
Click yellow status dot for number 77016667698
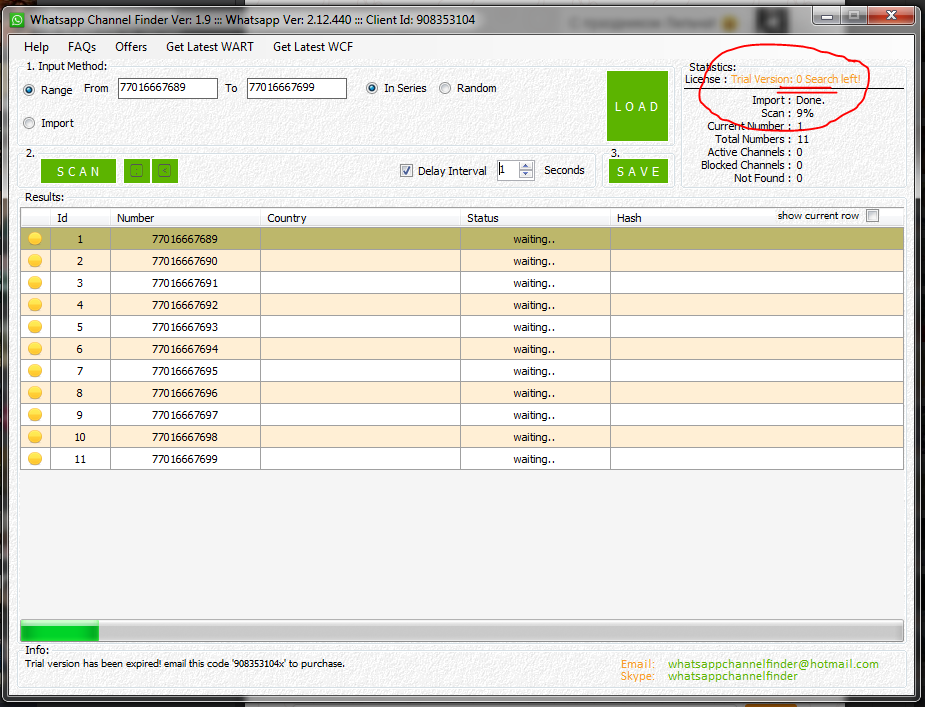tap(35, 437)
